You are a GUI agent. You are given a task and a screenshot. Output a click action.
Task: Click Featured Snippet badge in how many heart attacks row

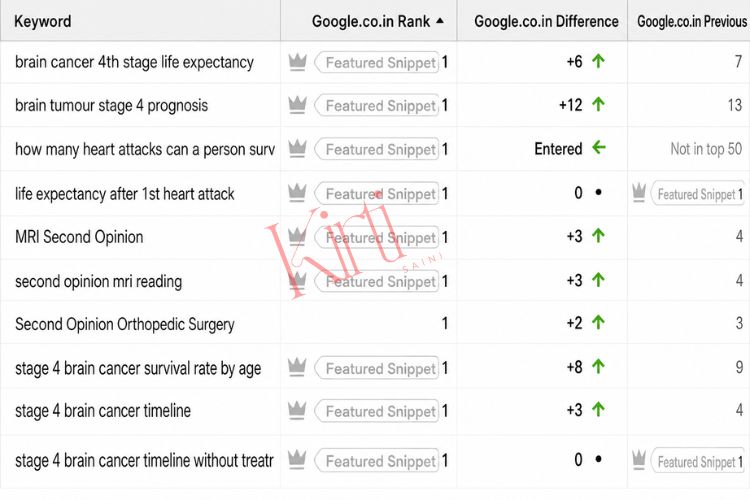pyautogui.click(x=377, y=149)
